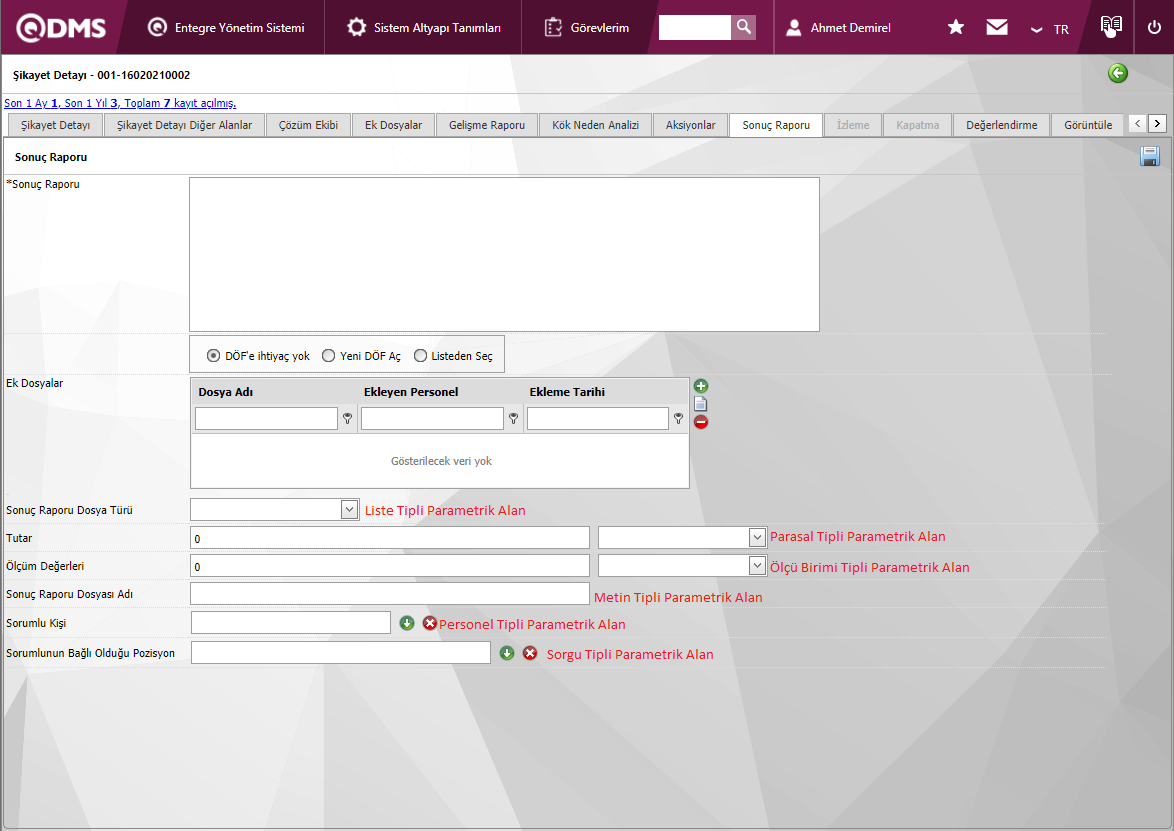Image resolution: width=1174 pixels, height=831 pixels.
Task: Click the Tutar amount field
Action: click(389, 538)
